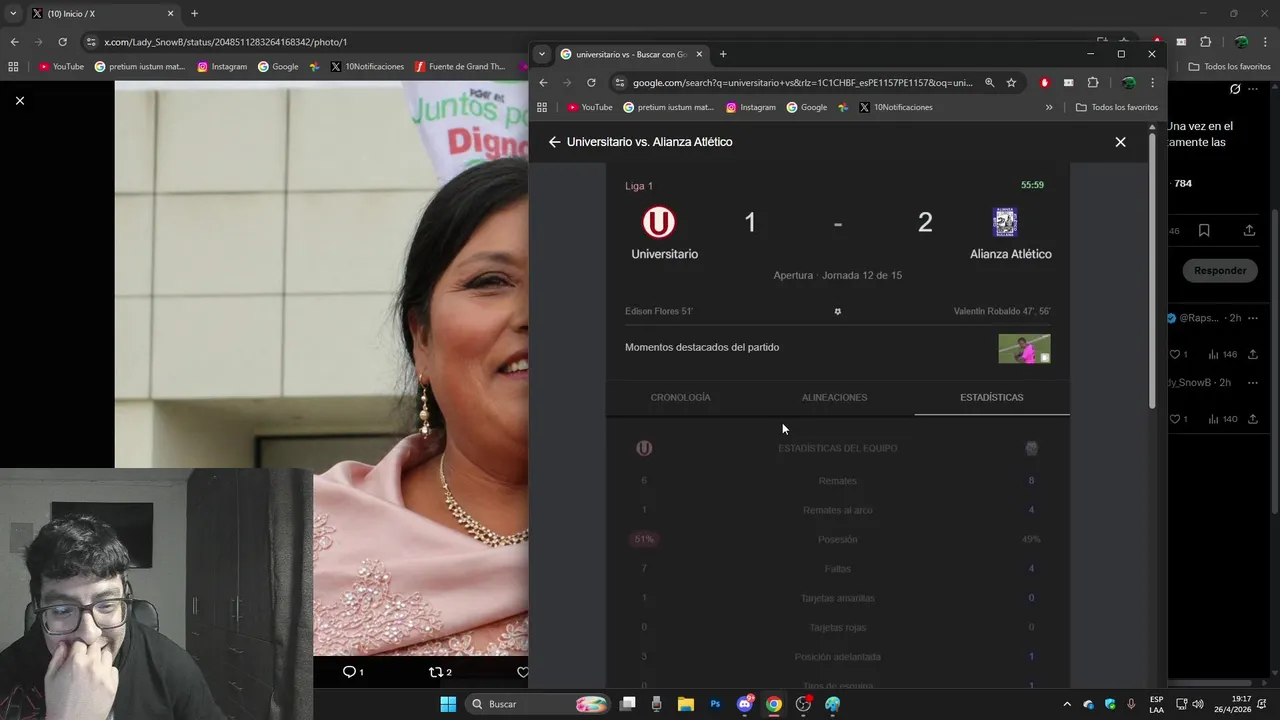Screen dimensions: 1280x720
Task: Open Google bookmark in the X window
Action: [278, 67]
